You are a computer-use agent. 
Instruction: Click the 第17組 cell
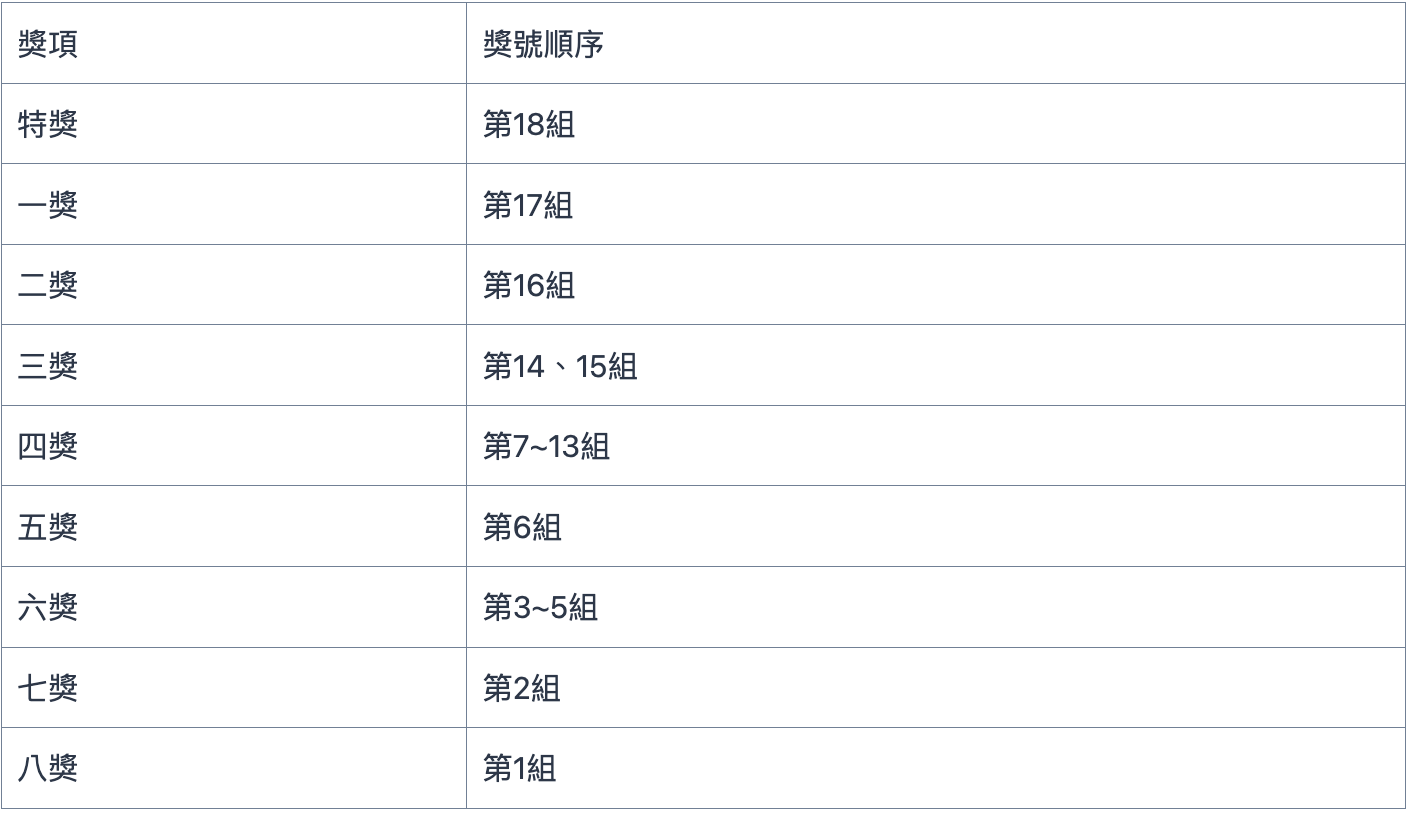[936, 204]
